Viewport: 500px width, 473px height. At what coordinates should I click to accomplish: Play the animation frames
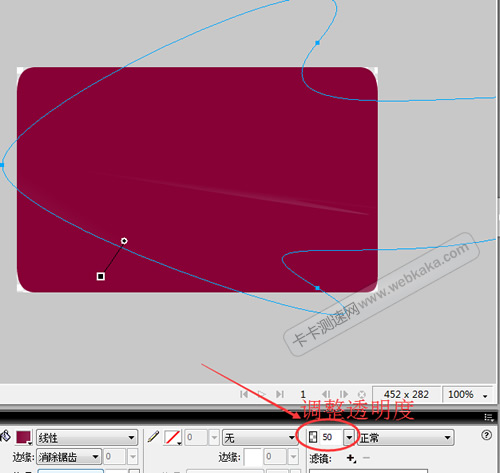coord(262,394)
